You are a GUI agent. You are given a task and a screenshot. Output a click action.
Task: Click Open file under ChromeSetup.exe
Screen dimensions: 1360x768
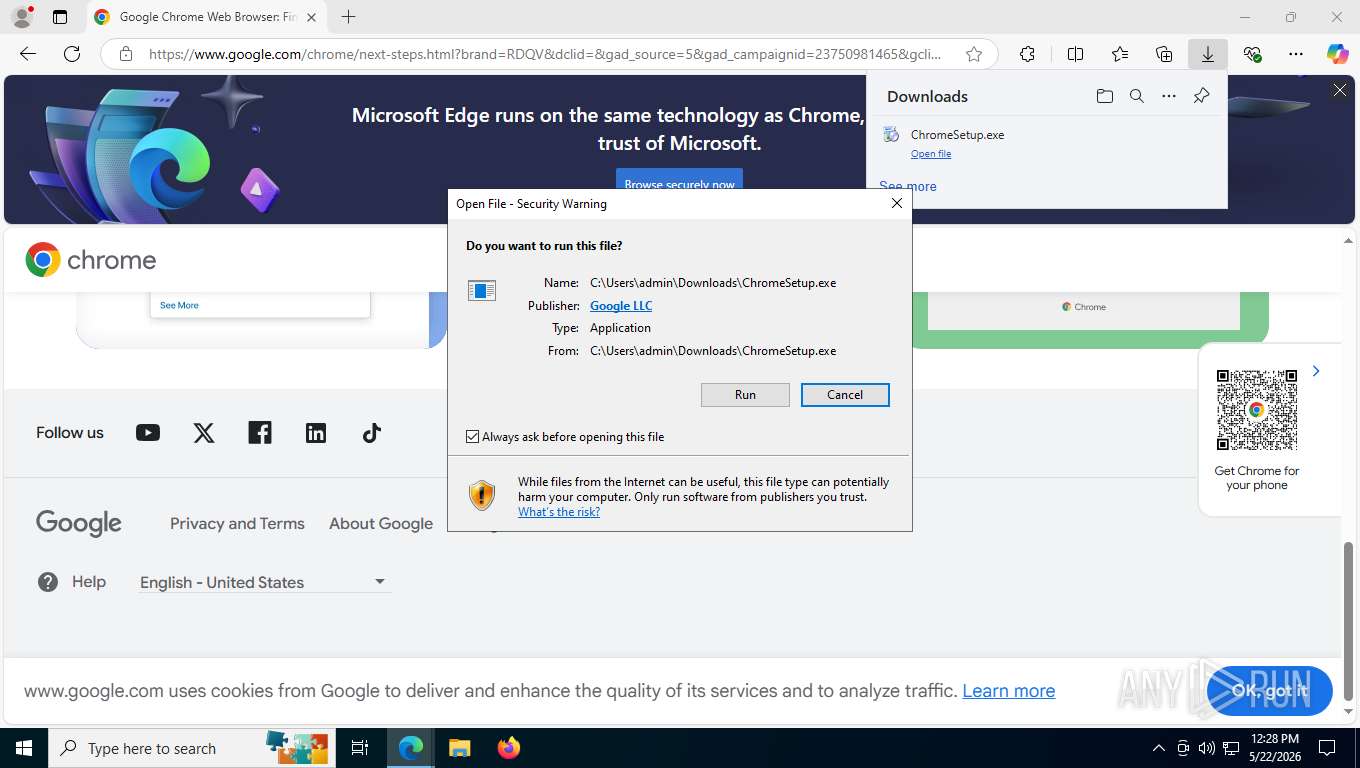[931, 154]
